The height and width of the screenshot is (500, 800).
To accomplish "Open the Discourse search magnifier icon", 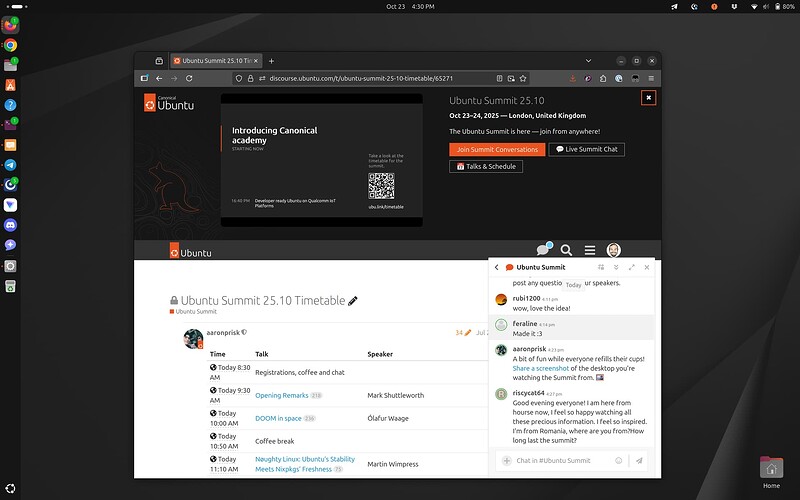I will coord(566,250).
